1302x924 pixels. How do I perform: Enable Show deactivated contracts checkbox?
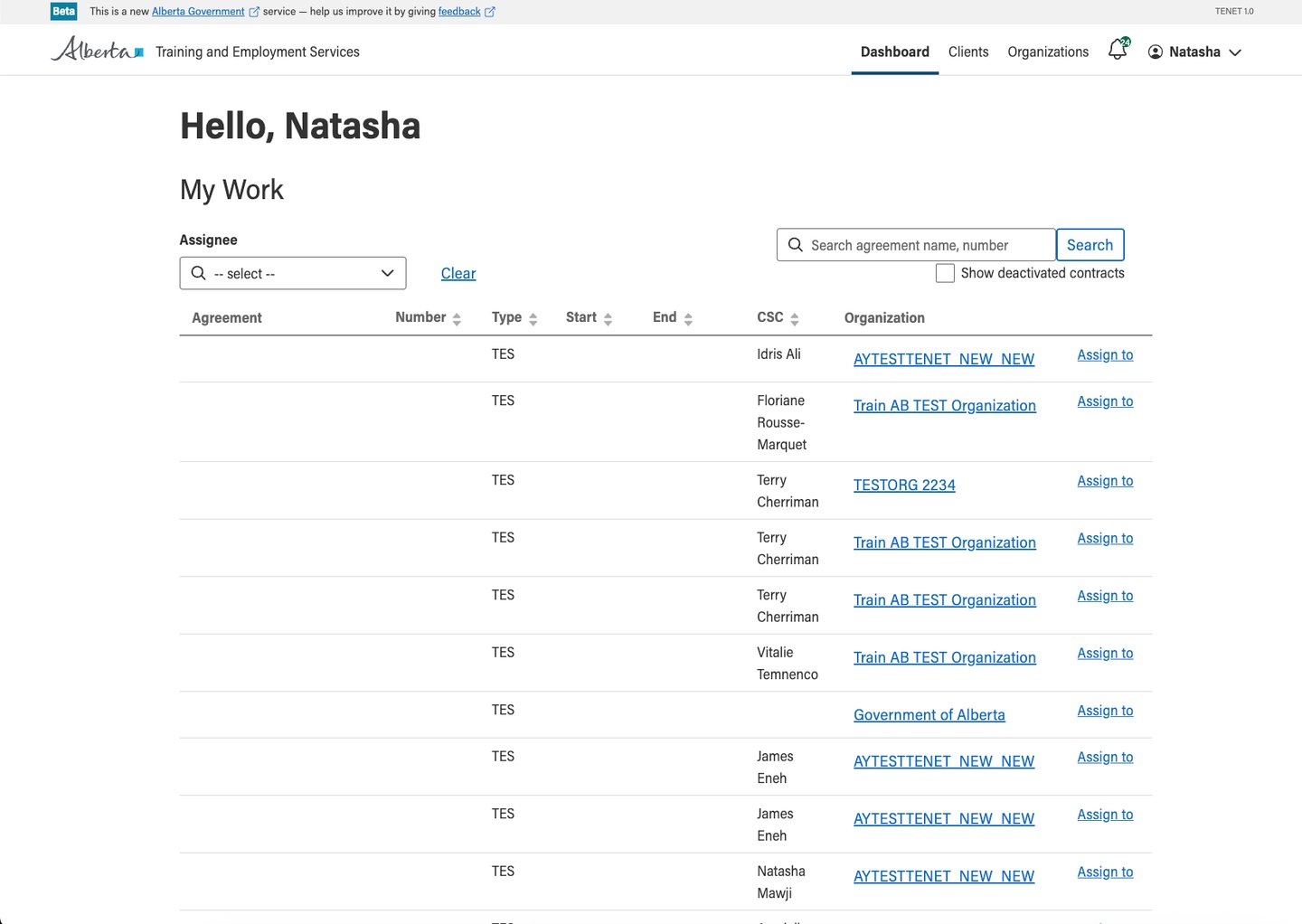pos(945,273)
